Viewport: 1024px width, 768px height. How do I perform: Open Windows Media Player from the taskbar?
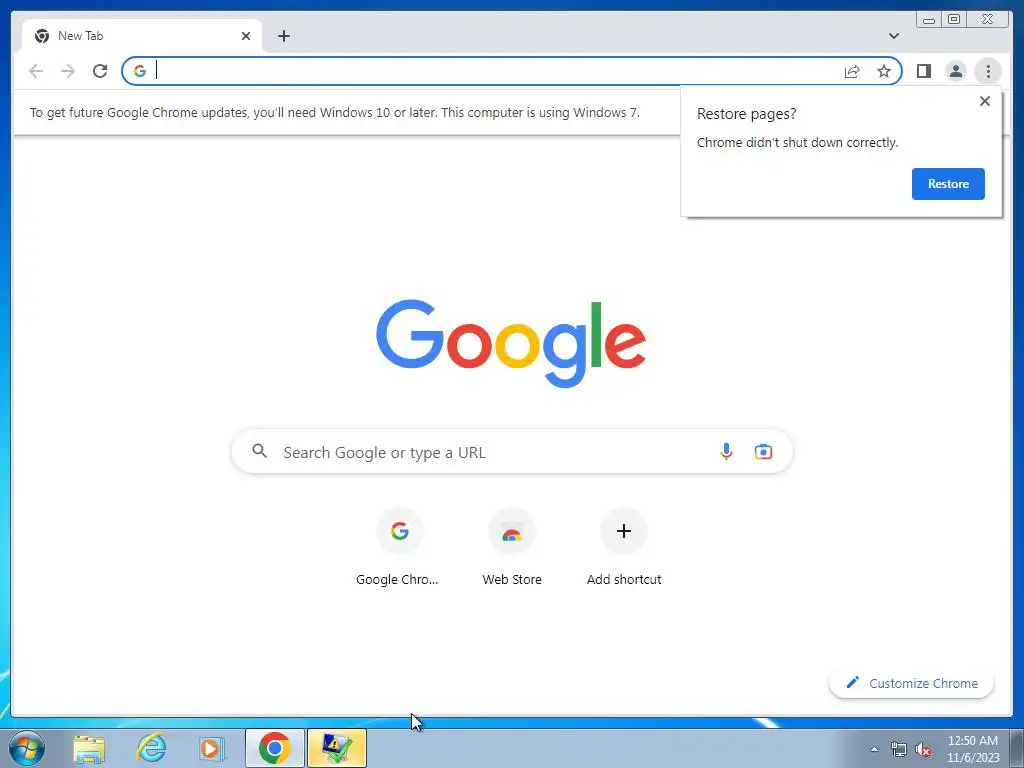click(212, 748)
